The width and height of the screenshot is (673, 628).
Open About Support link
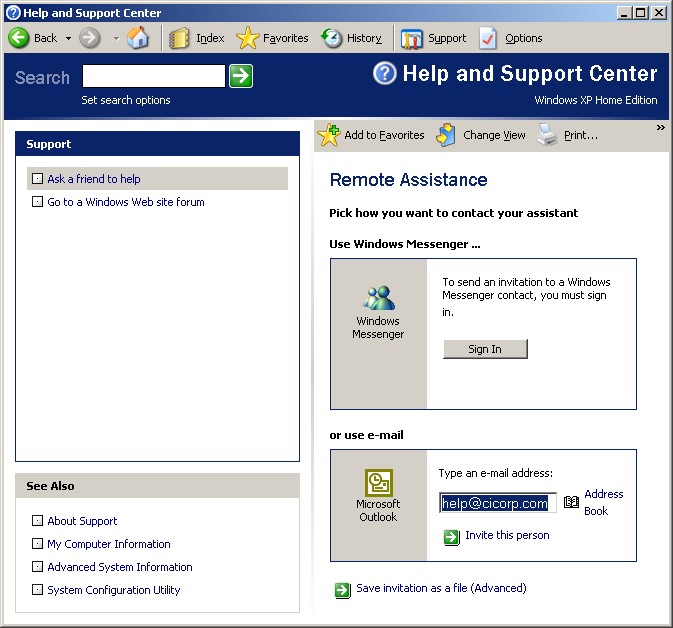(82, 521)
